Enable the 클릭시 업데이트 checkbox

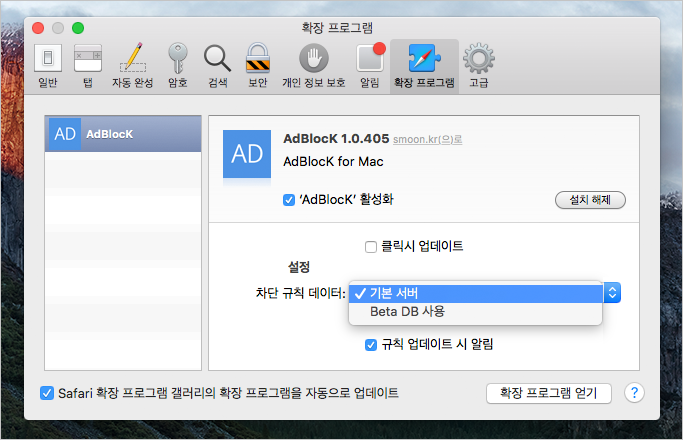[371, 247]
